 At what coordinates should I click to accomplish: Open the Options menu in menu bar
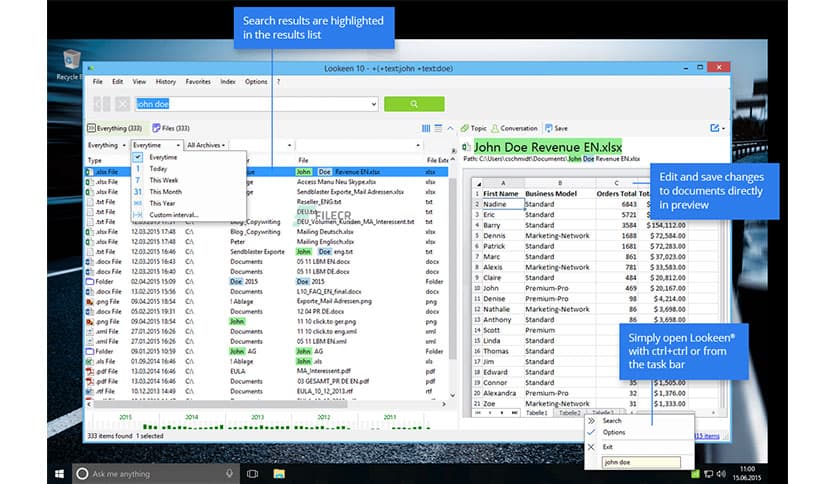coord(256,82)
